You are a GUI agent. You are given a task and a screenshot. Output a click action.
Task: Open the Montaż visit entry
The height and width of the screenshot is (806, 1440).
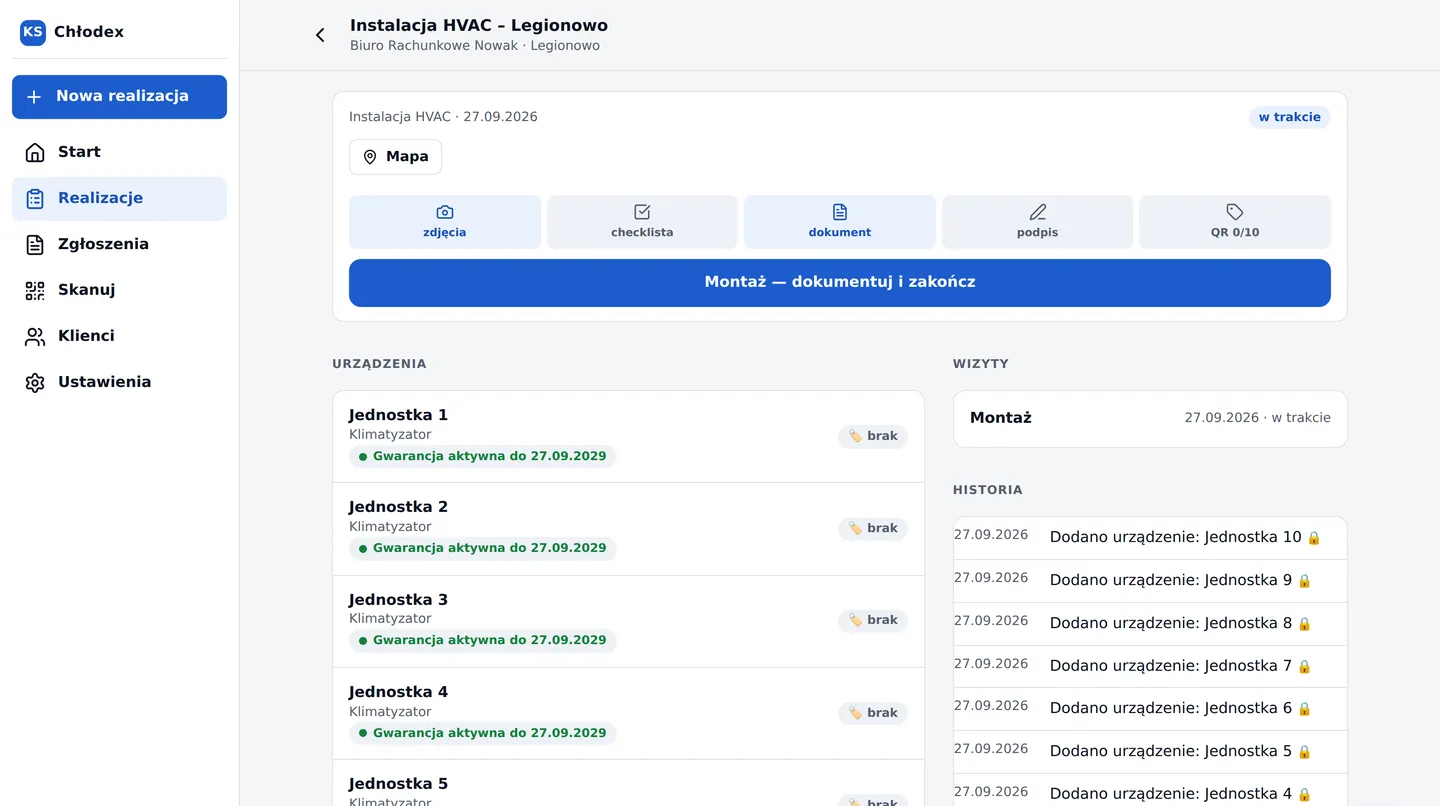click(x=1150, y=418)
